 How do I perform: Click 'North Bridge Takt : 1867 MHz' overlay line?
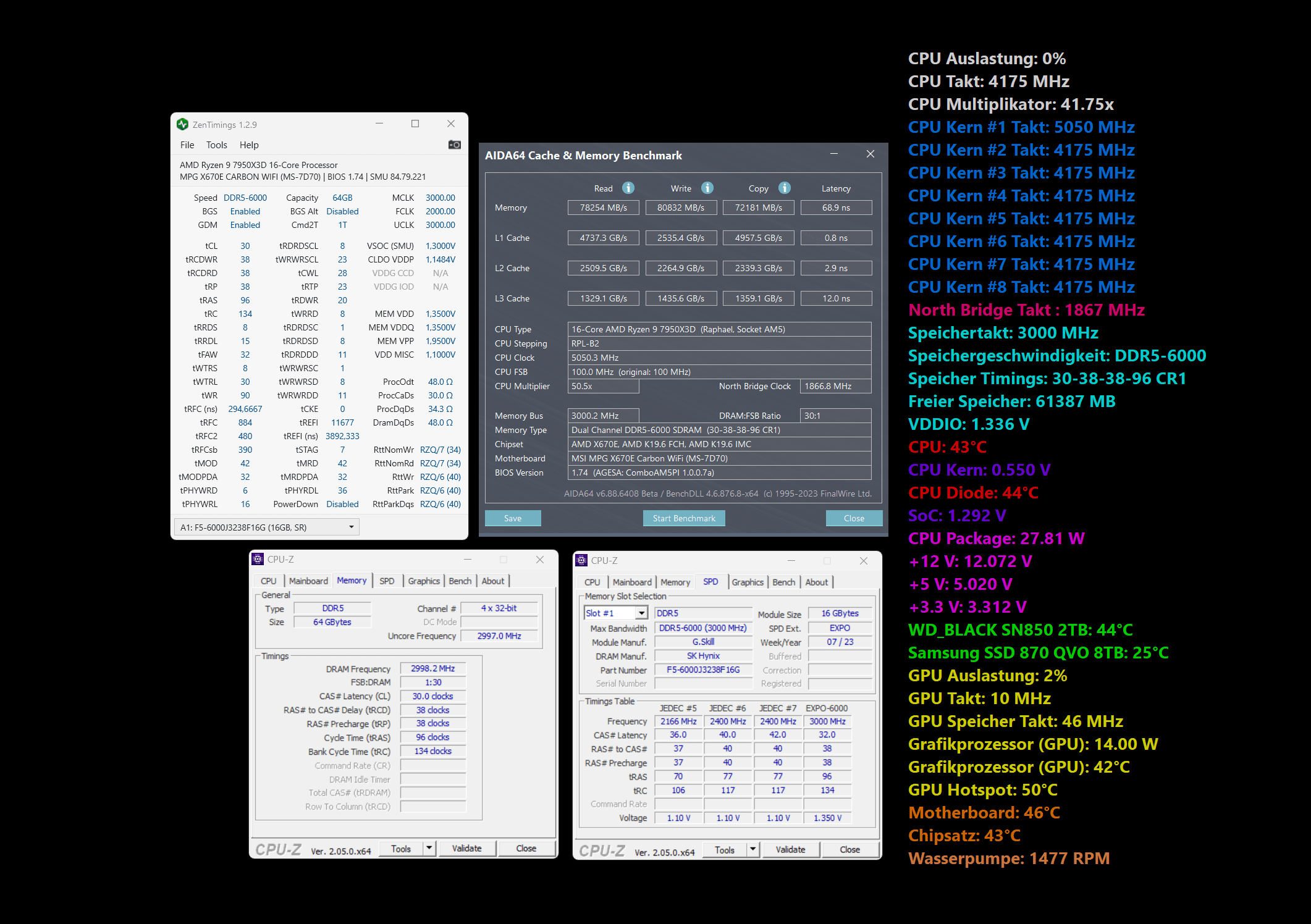(1026, 310)
